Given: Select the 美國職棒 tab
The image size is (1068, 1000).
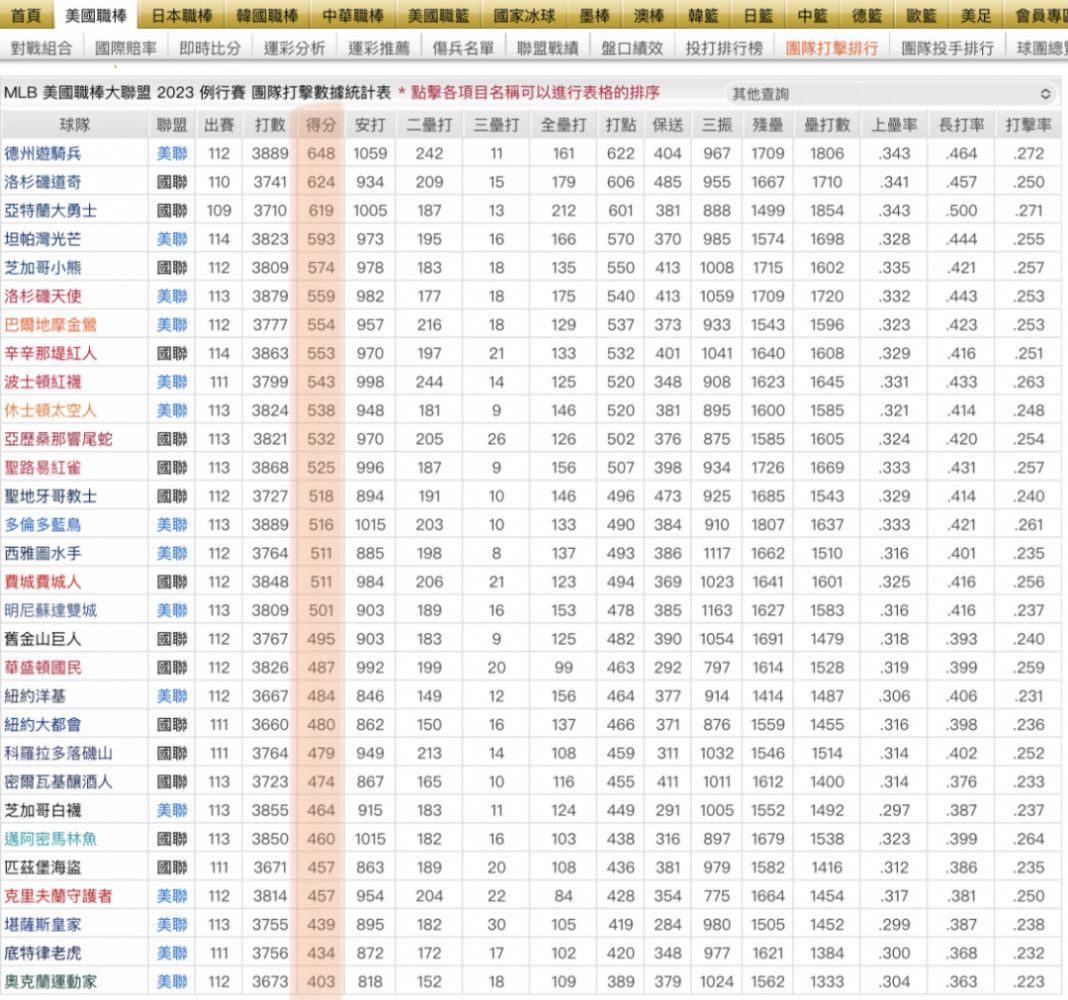Looking at the screenshot, I should 96,15.
